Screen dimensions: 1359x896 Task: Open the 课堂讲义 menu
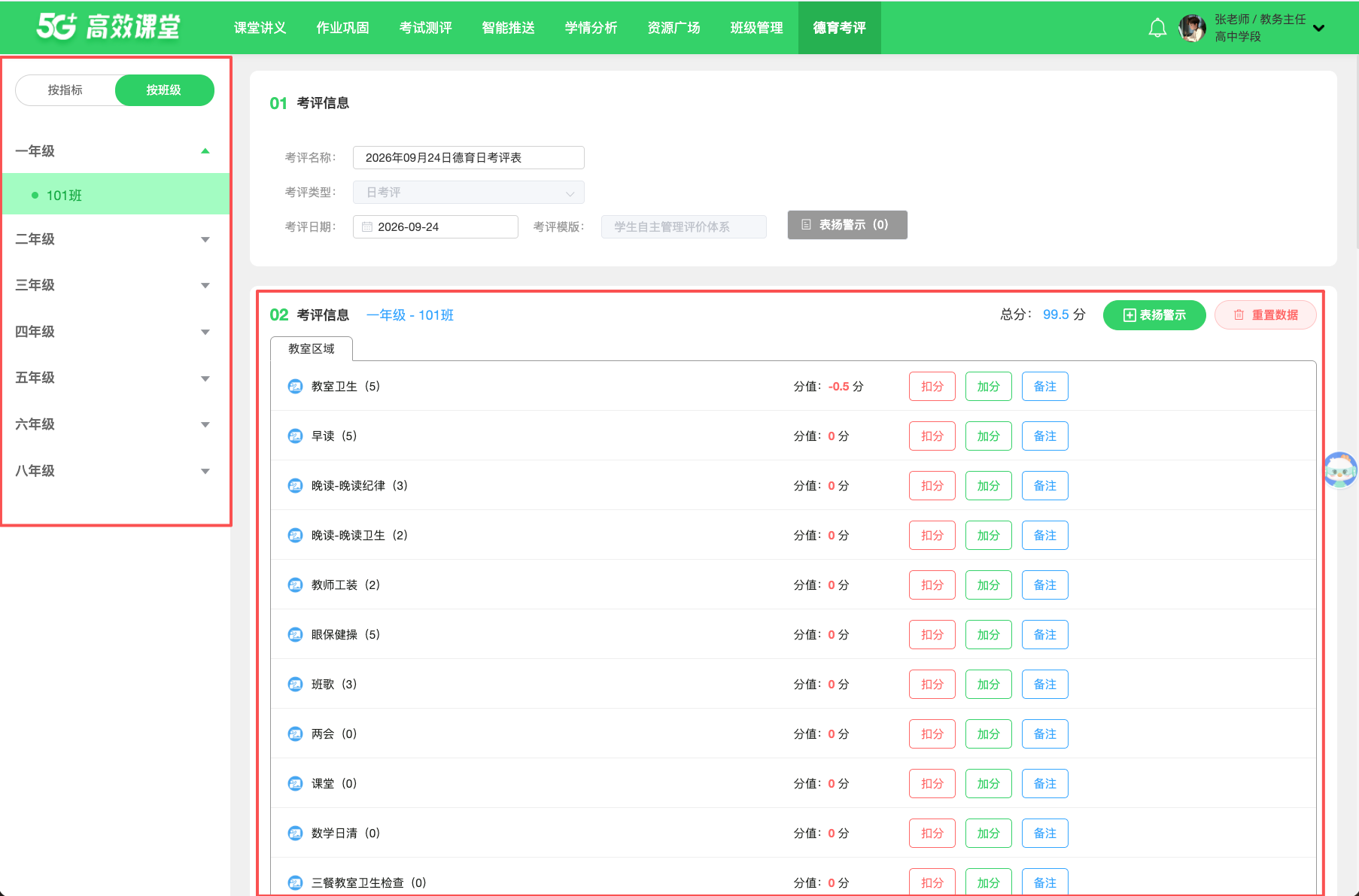260,28
